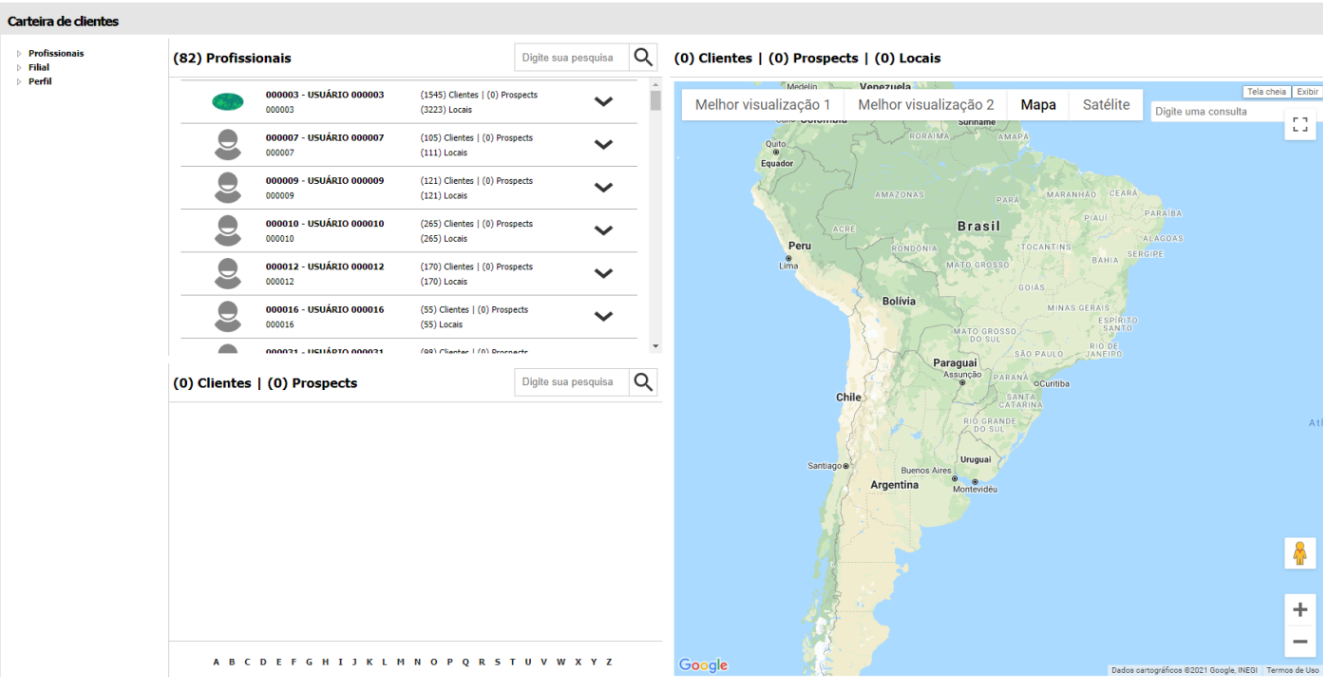Open the green avatar of USUÁRIO 000003
Viewport: 1323px width, 677px height.
point(228,101)
